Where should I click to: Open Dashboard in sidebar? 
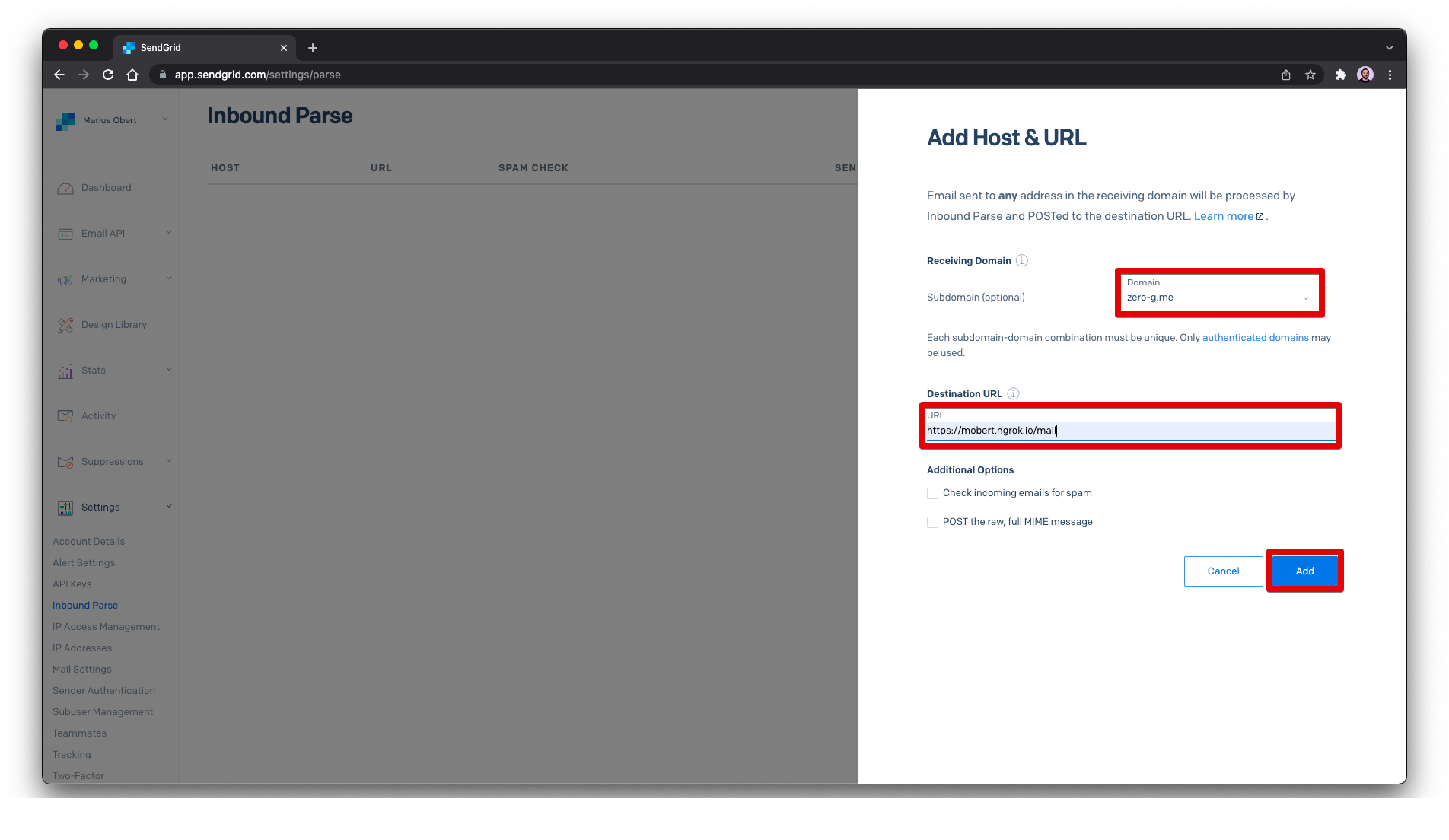click(x=106, y=188)
